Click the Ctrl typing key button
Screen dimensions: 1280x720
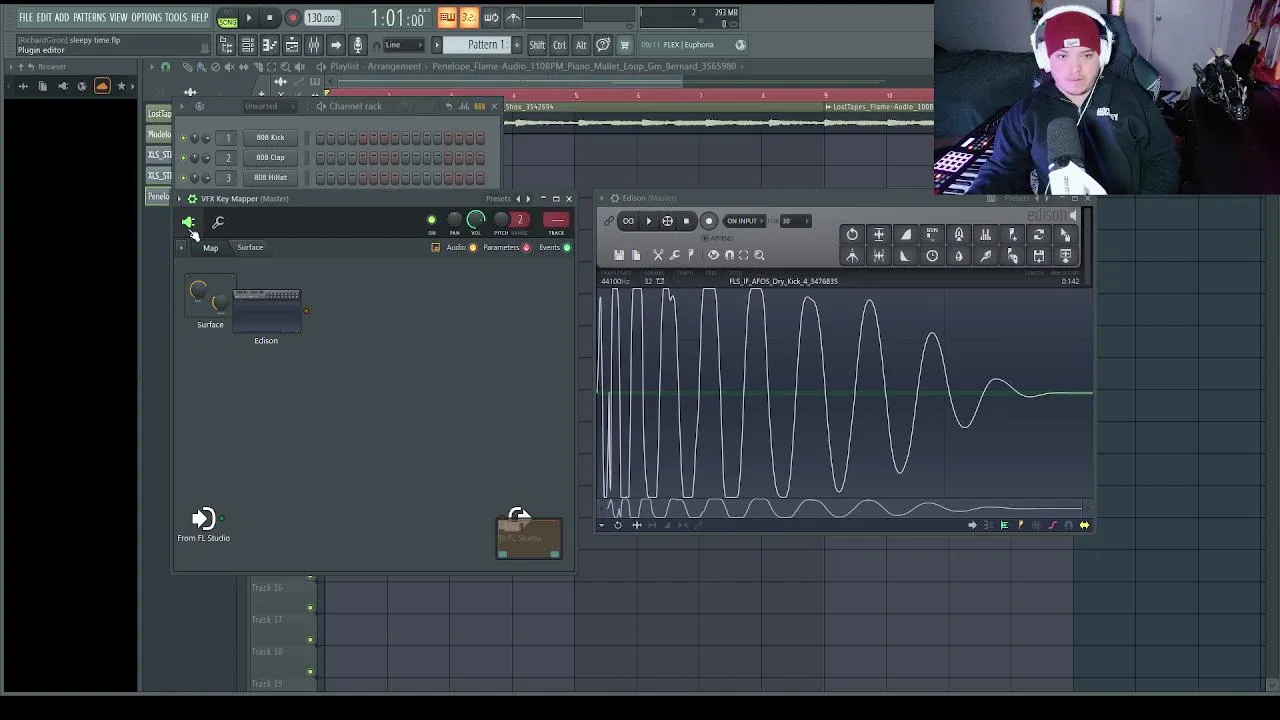click(559, 45)
